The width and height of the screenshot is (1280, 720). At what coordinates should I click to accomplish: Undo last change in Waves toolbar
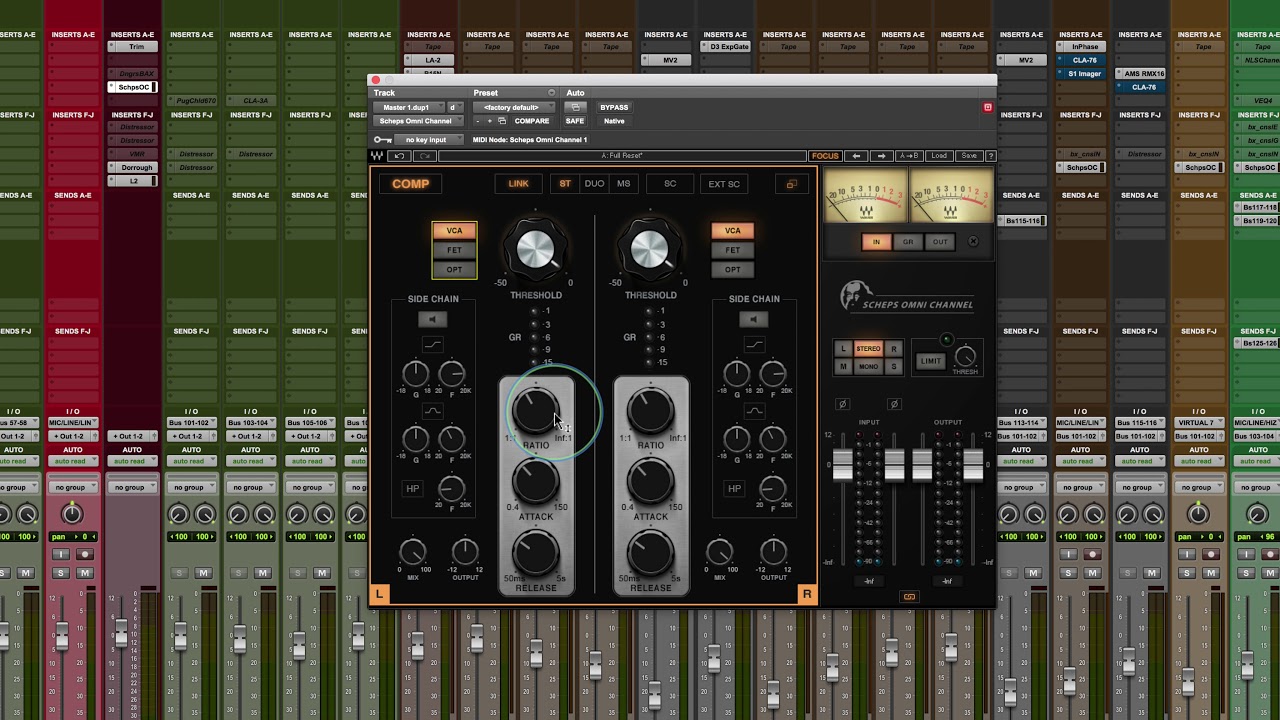tap(399, 156)
